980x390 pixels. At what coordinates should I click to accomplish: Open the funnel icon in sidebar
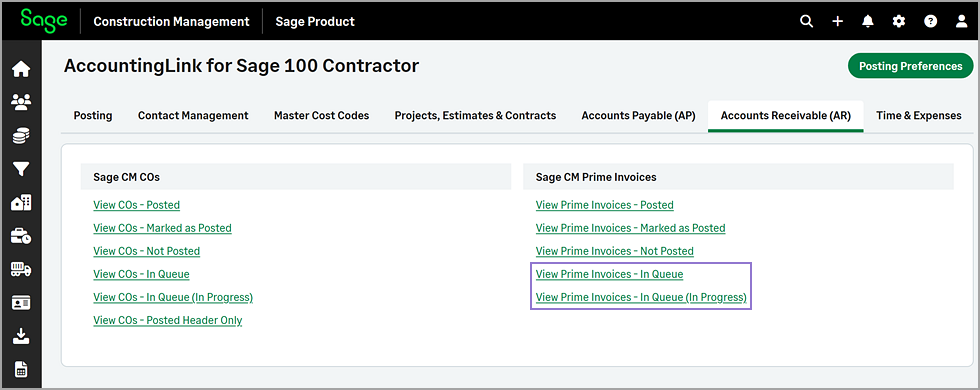click(x=21, y=169)
